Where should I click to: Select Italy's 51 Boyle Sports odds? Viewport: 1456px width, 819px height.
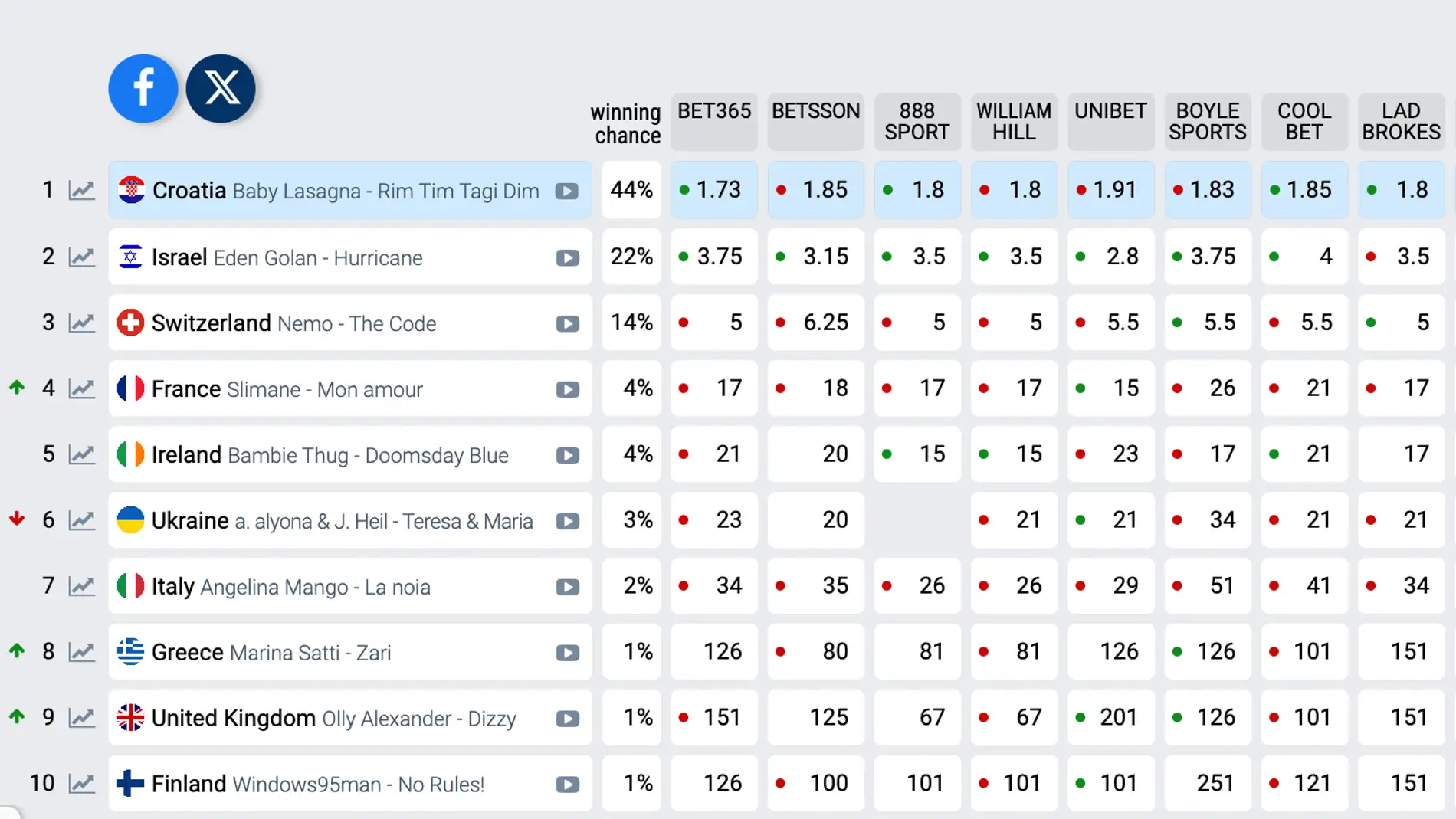1208,586
